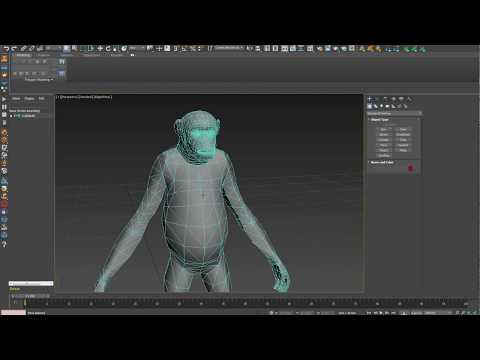
Task: Click the pink MAXScript mini listener box
Action: 13,312
